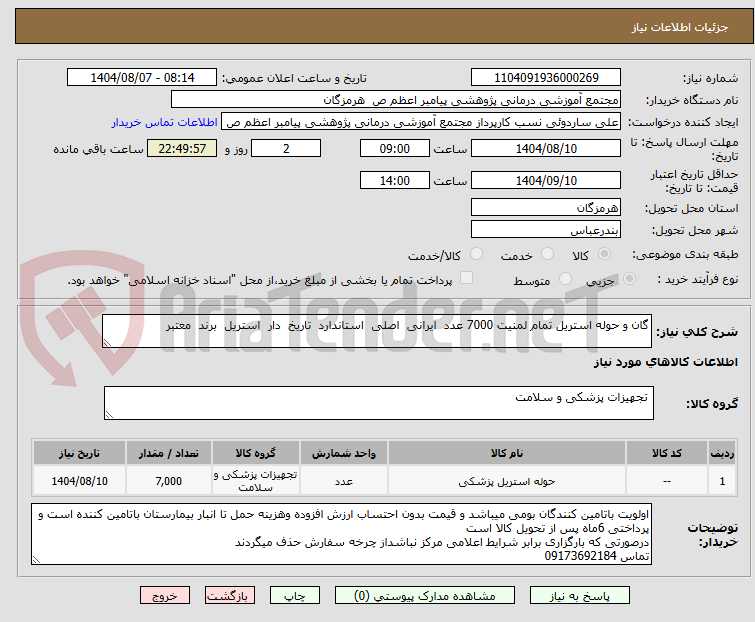
Task: Click the resize handle of گروه کالا textarea
Action: [x=109, y=415]
